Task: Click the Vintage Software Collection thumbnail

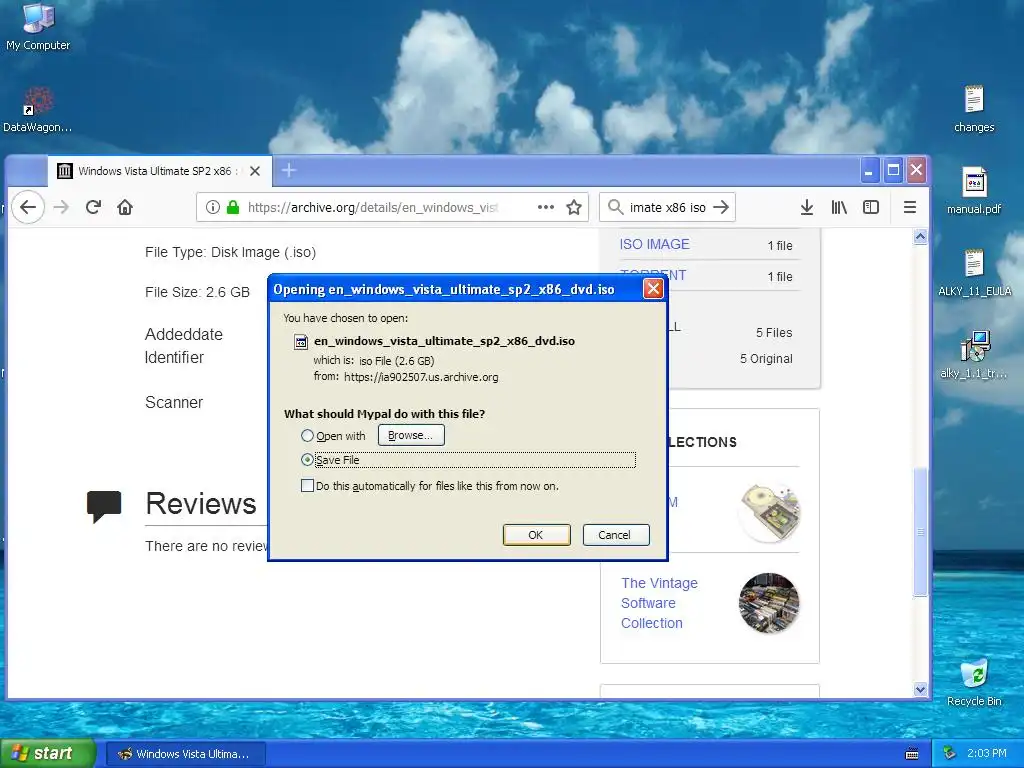Action: (x=769, y=603)
